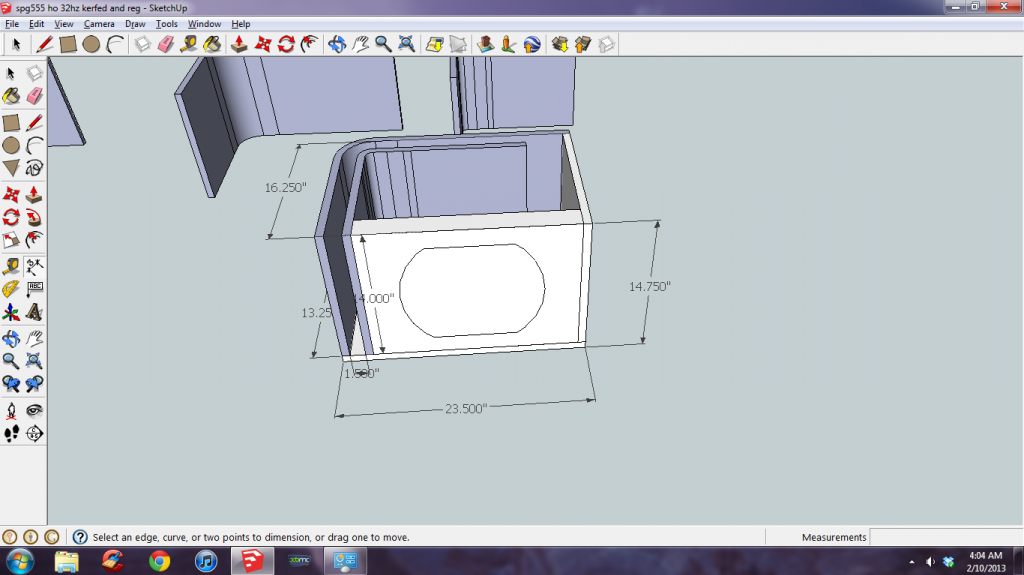Click the Measurements input box
This screenshot has width=1024, height=575.
click(945, 537)
